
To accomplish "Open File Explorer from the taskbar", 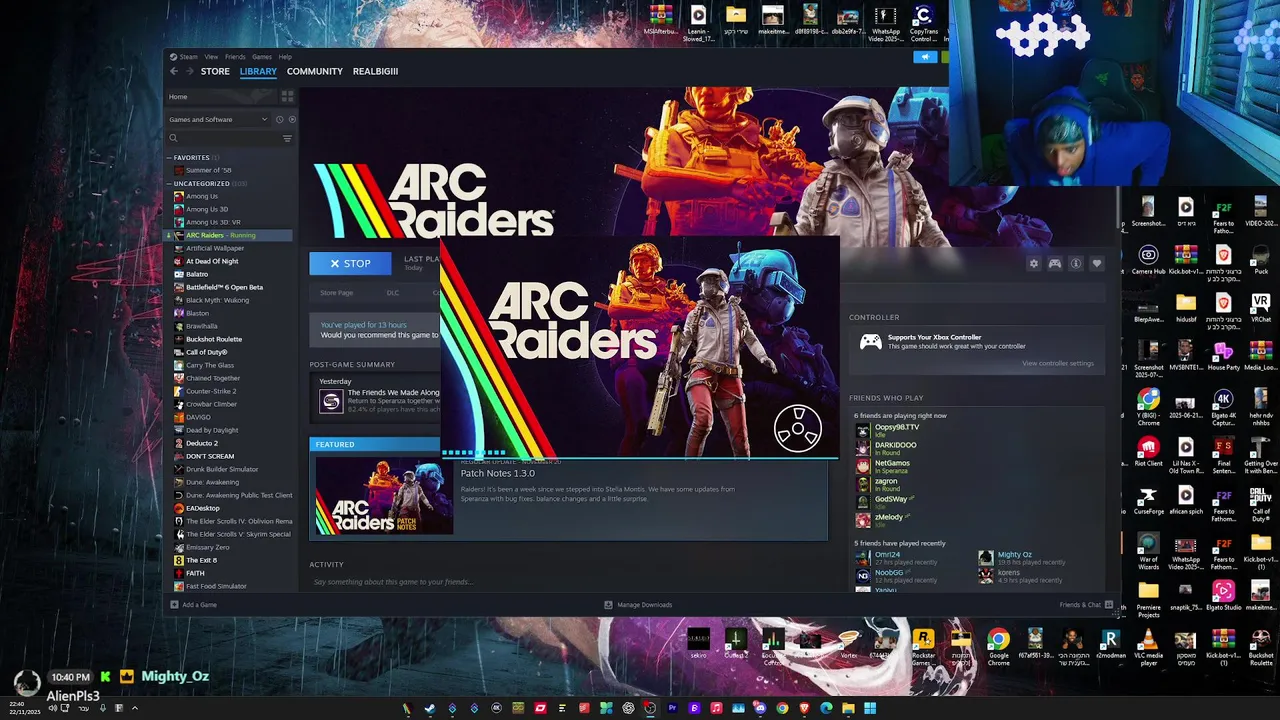I will (848, 708).
